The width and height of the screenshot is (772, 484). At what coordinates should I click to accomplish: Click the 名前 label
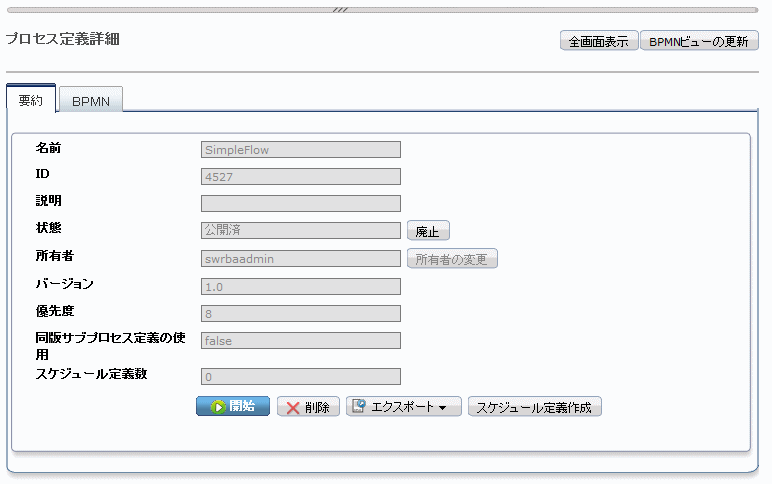click(x=48, y=148)
